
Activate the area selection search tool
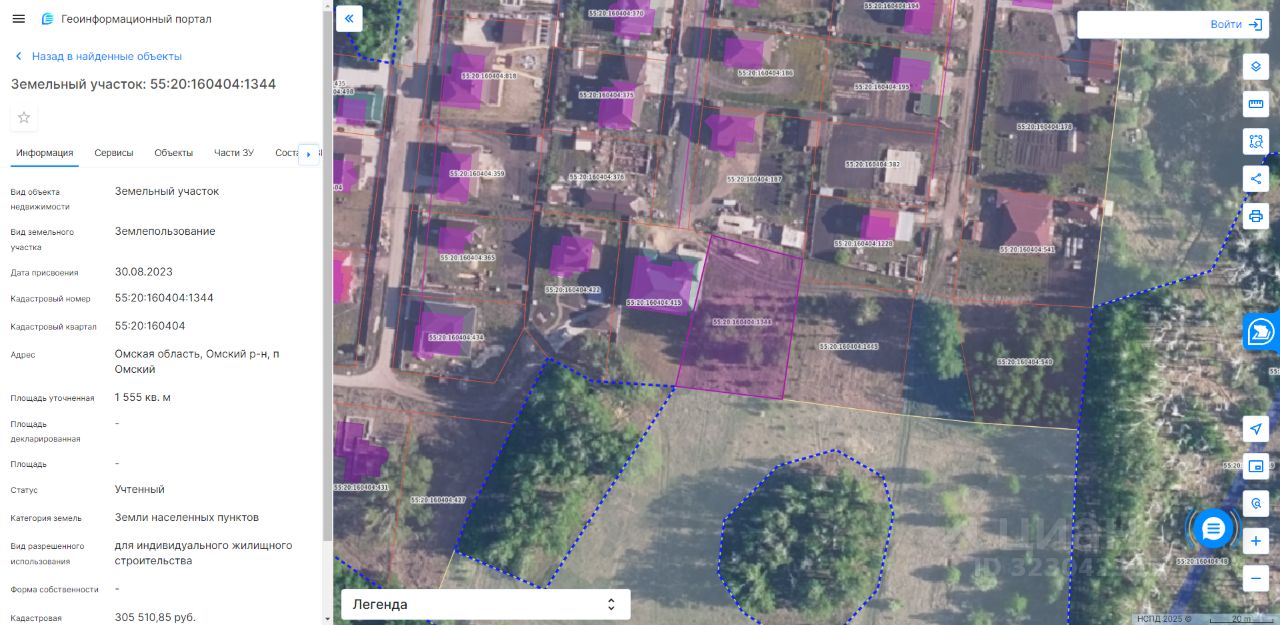[1256, 141]
